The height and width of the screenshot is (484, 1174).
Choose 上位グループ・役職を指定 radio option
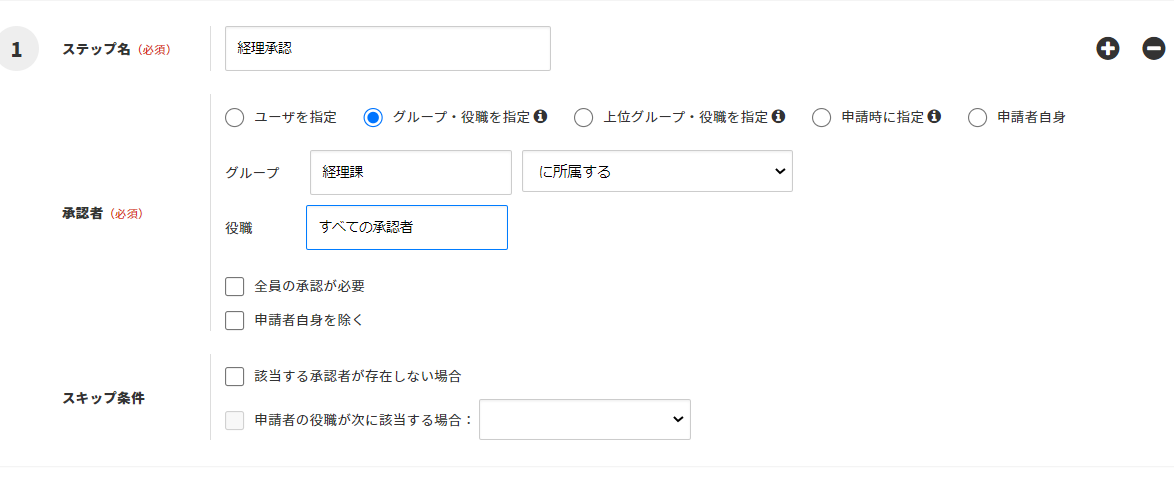click(584, 118)
